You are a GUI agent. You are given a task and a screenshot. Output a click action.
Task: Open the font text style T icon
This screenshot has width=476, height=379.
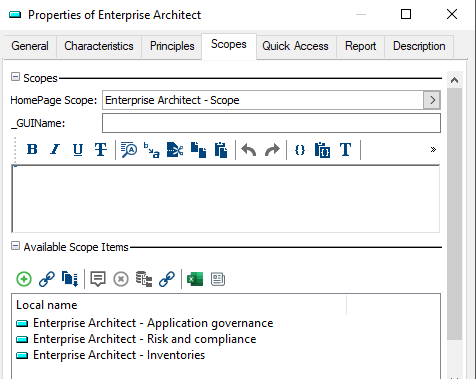coord(345,150)
